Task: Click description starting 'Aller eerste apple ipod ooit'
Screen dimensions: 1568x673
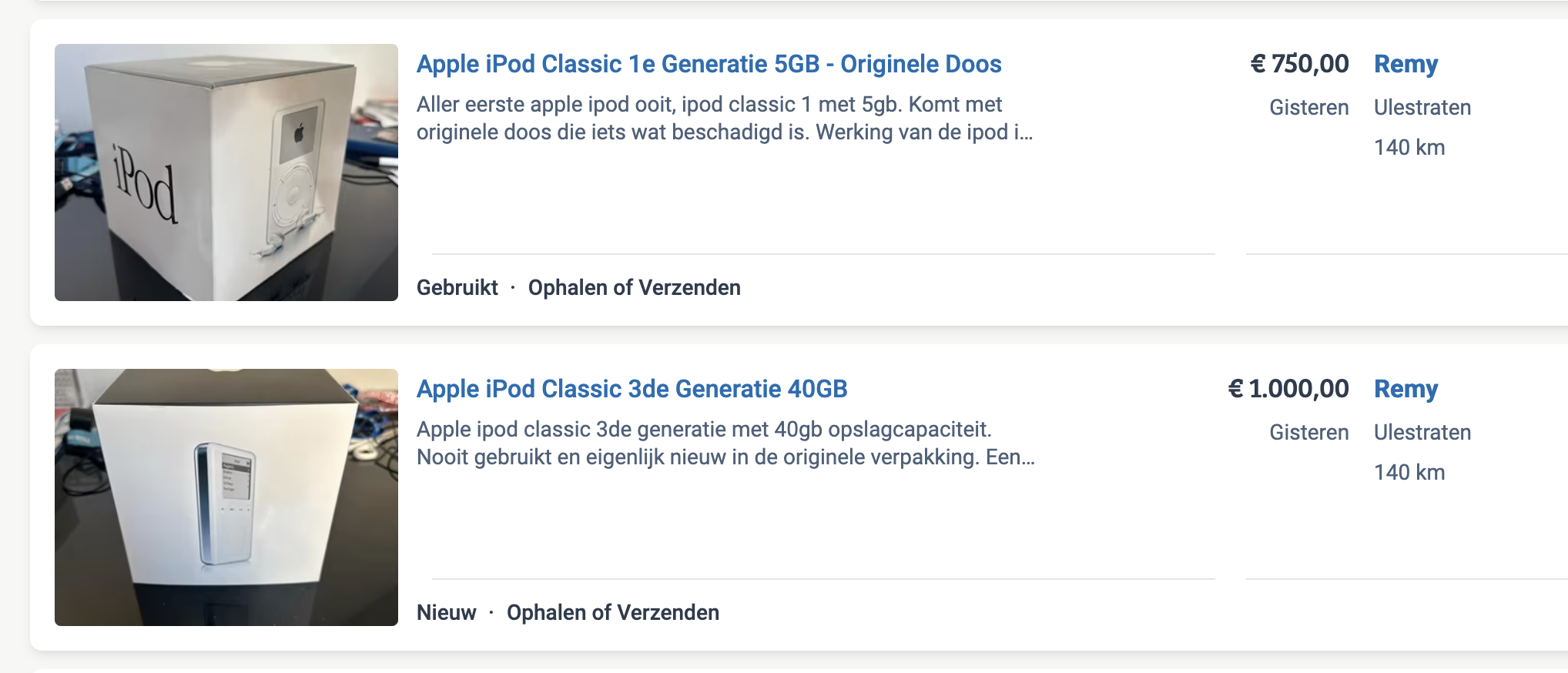Action: click(725, 119)
